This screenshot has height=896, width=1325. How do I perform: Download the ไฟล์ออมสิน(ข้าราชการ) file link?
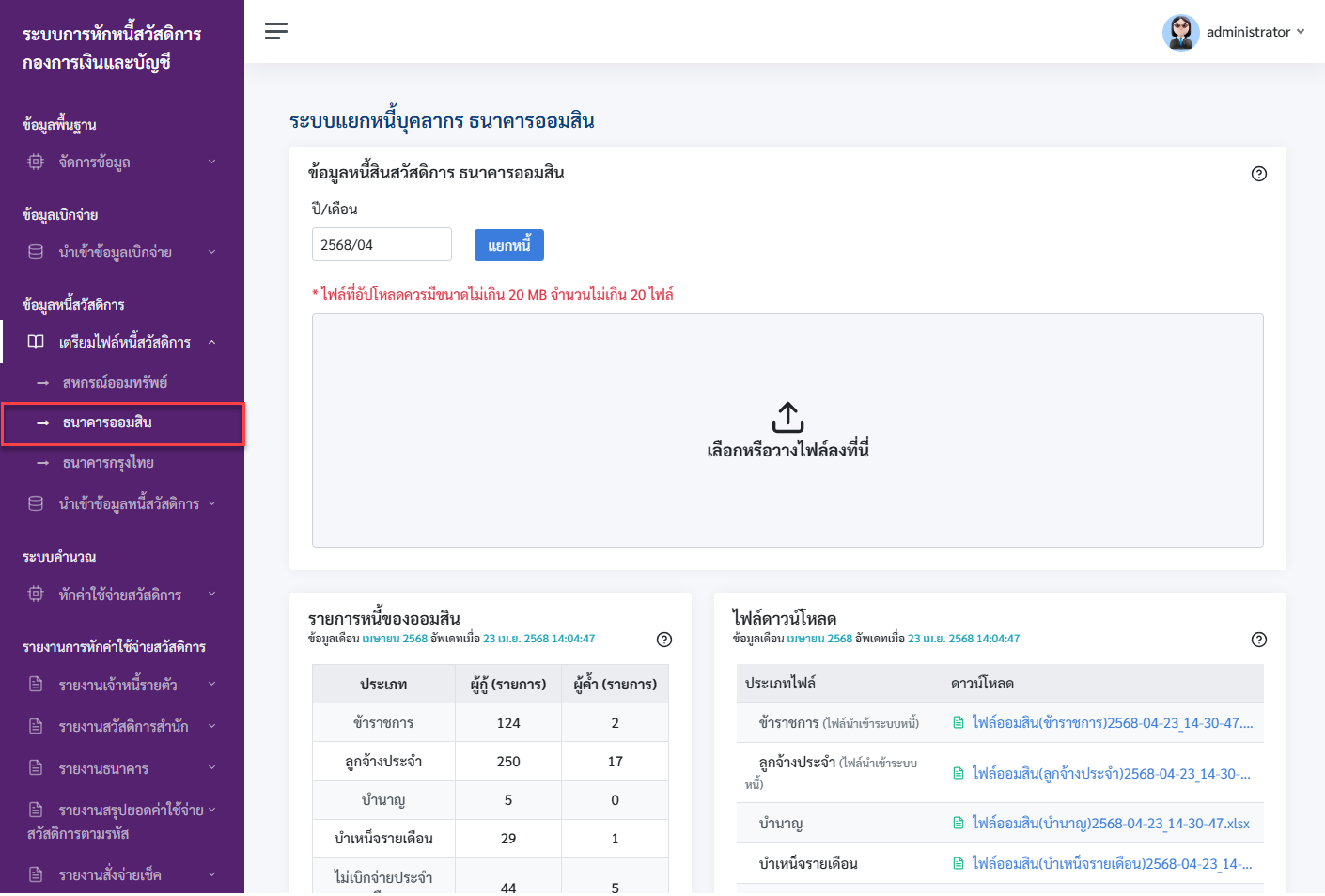(x=1113, y=723)
